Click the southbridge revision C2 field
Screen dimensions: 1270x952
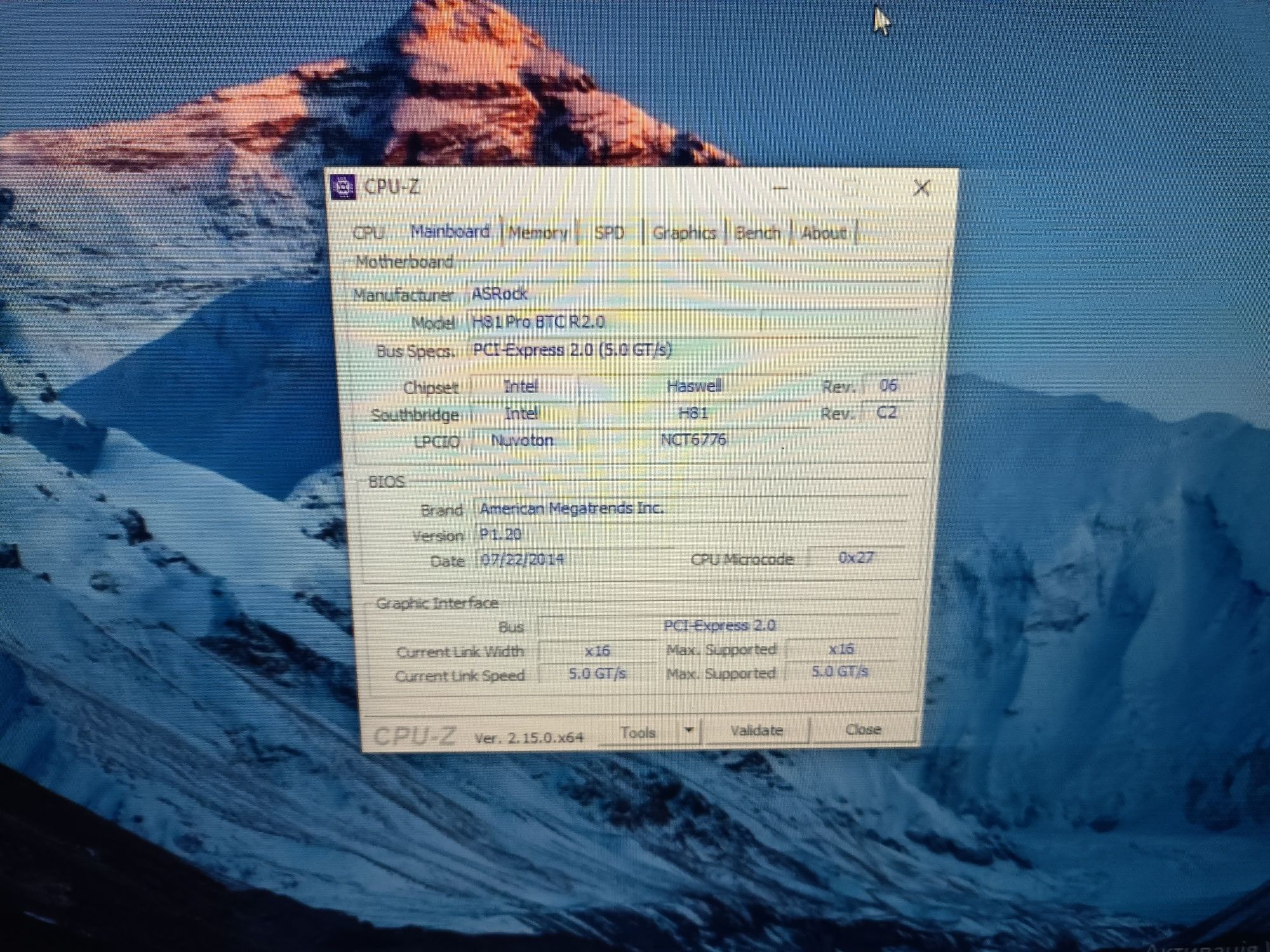[886, 412]
